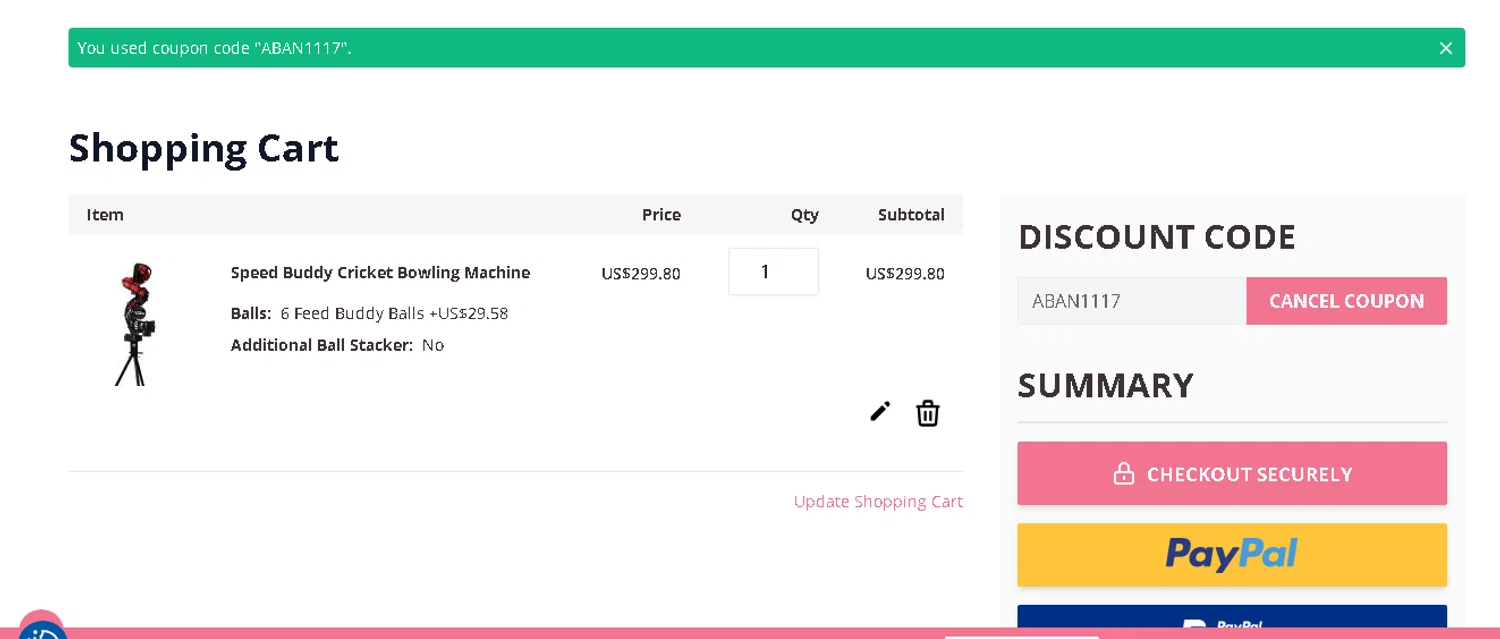Pay with the yellow PayPal button

[x=1232, y=554]
